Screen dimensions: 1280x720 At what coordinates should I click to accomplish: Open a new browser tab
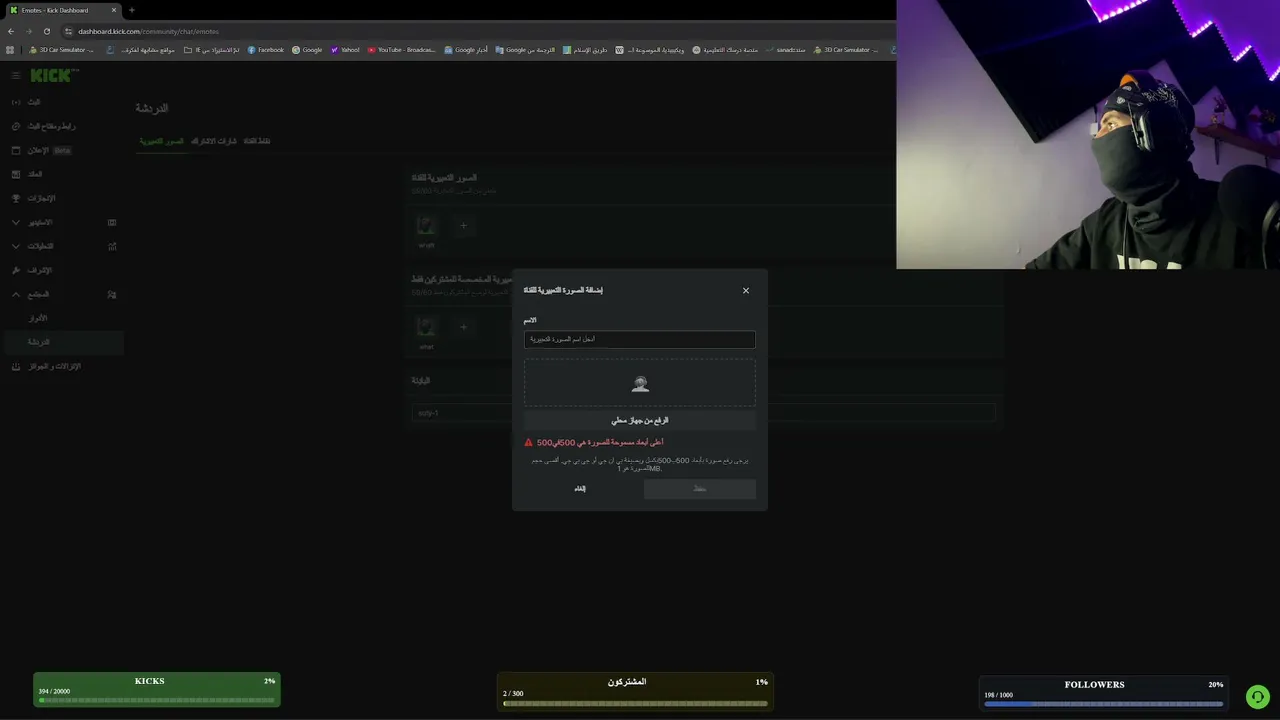coord(131,10)
